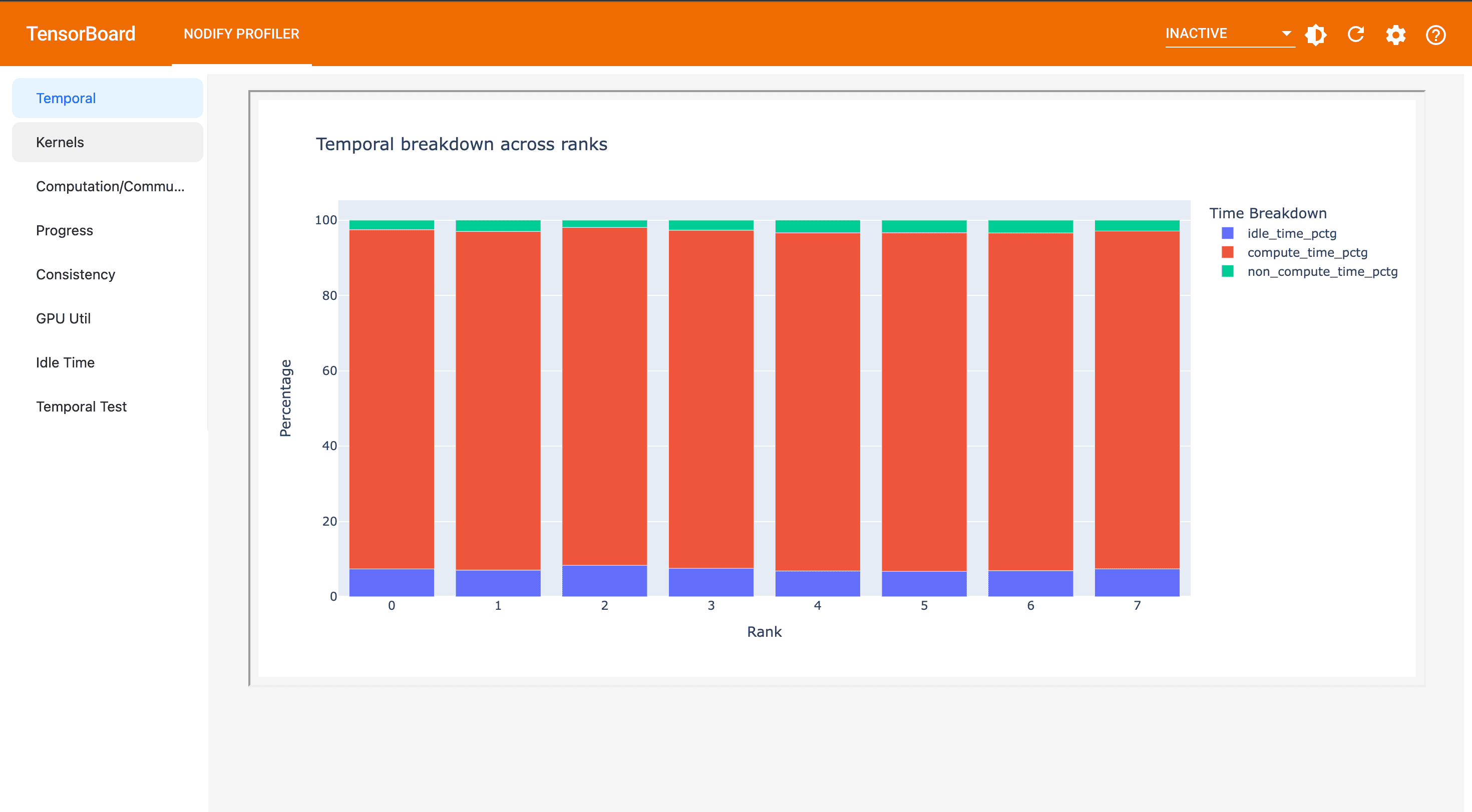Click the red compute bar for rank 0

[x=392, y=399]
